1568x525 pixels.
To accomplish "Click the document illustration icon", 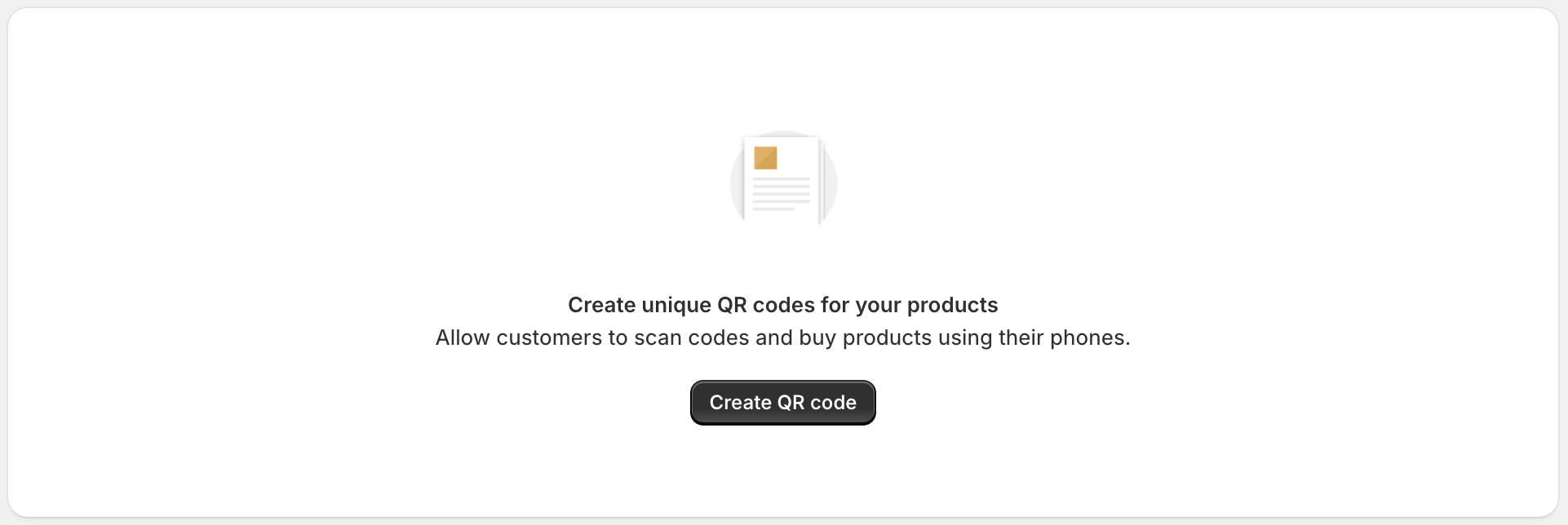I will 783,179.
